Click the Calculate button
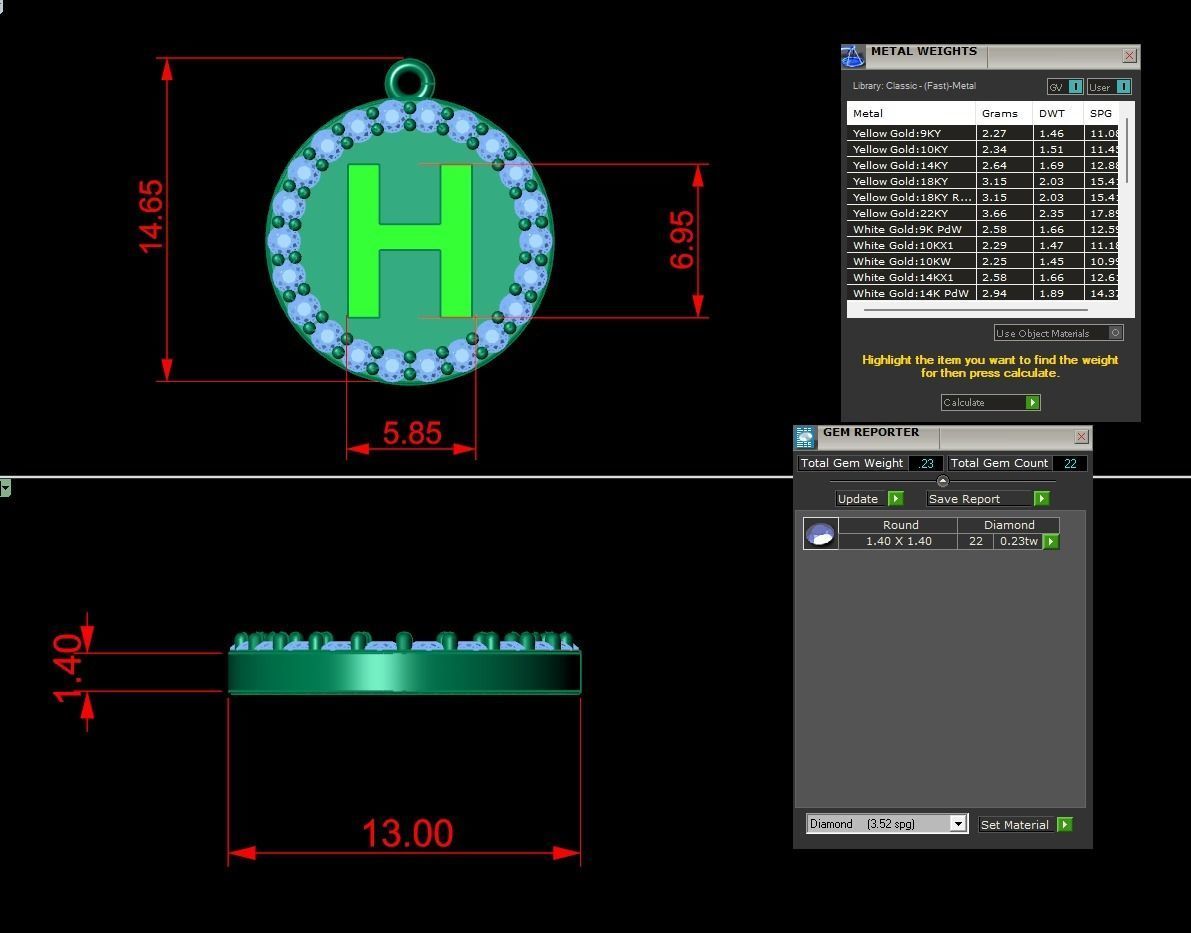Screen dimensions: 1191x933 [990, 403]
